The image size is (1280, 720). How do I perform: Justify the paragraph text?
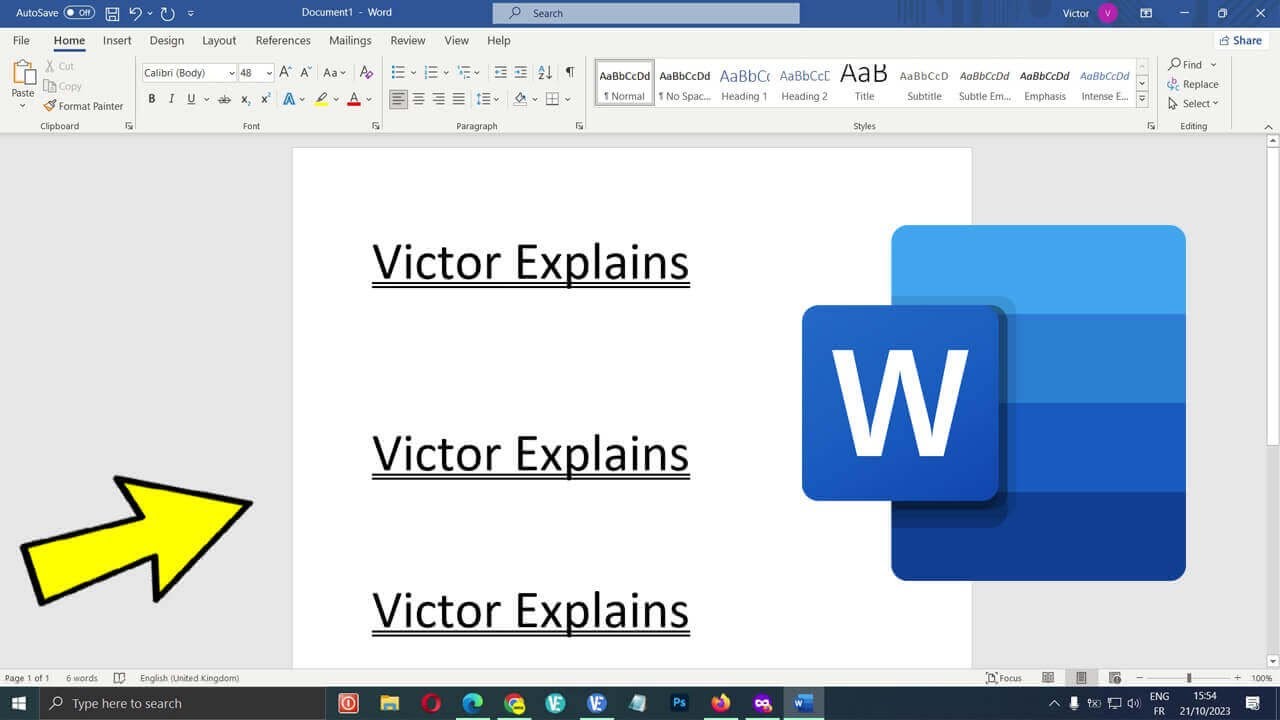[459, 99]
